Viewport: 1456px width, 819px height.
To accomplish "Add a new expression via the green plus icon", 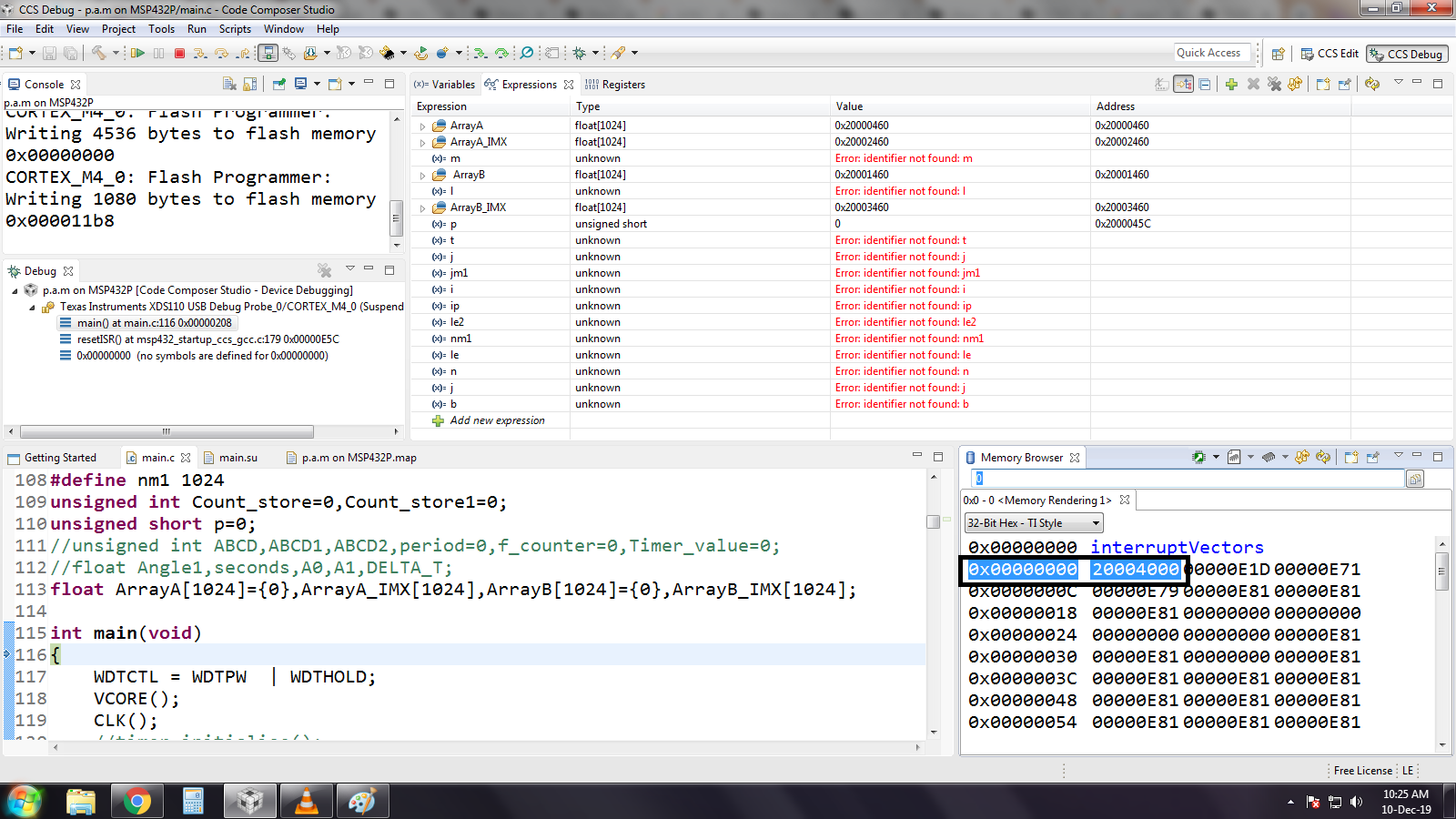I will [x=1231, y=84].
